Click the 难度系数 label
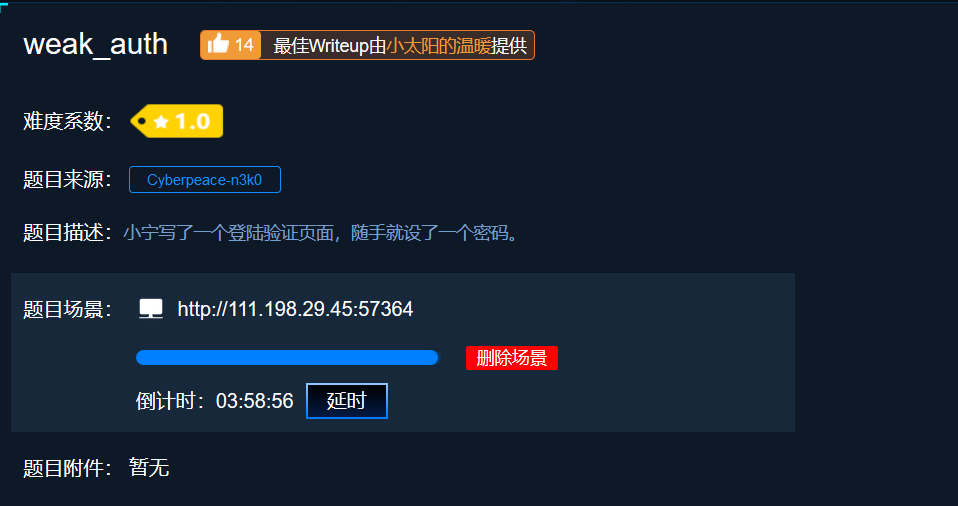The image size is (958, 506). pos(67,121)
